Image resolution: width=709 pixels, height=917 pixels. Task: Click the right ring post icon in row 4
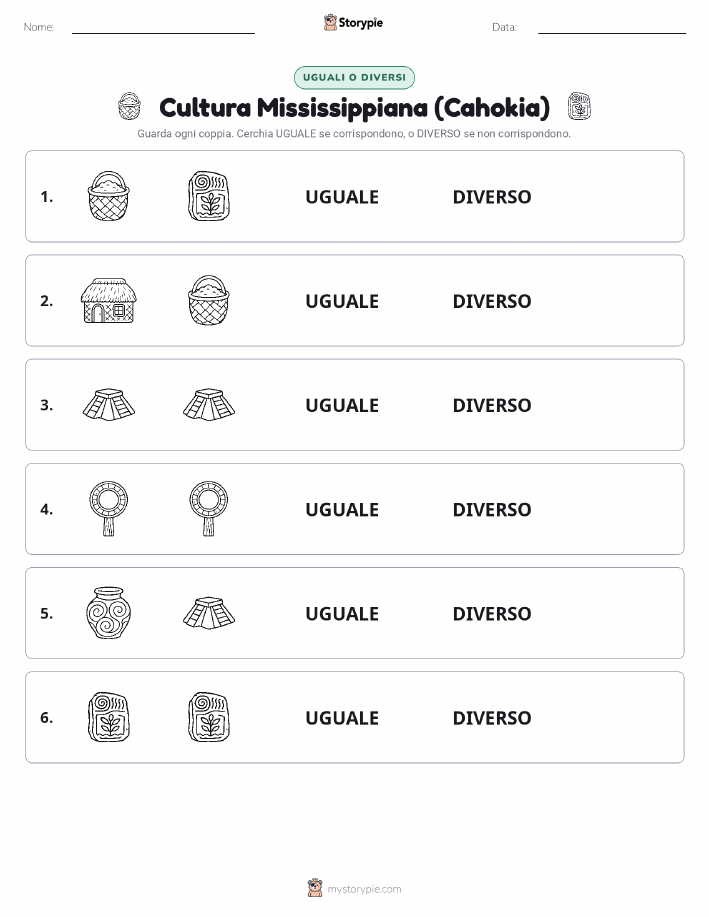tap(209, 508)
